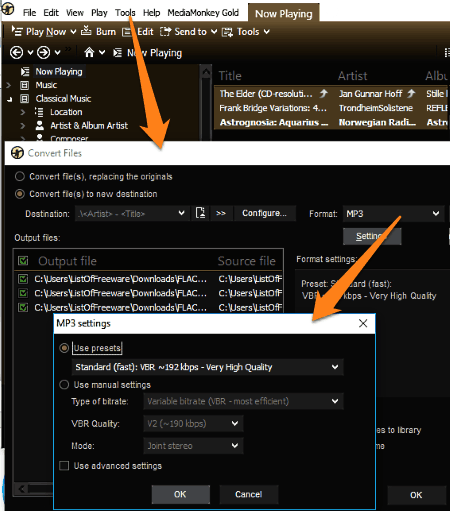Expand the Music tree node
Image resolution: width=450 pixels, height=511 pixels.
(x=9, y=85)
